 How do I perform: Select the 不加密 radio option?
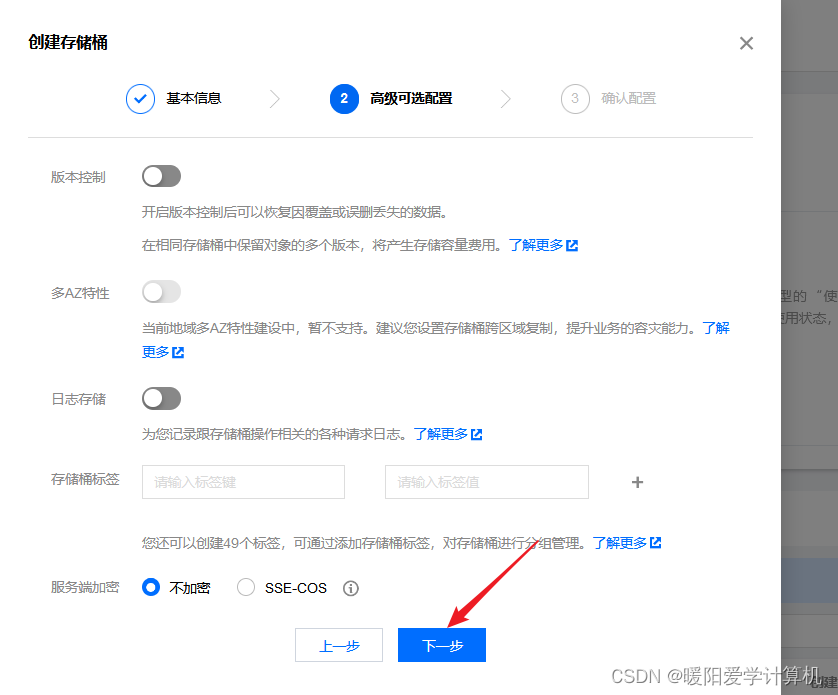(151, 588)
